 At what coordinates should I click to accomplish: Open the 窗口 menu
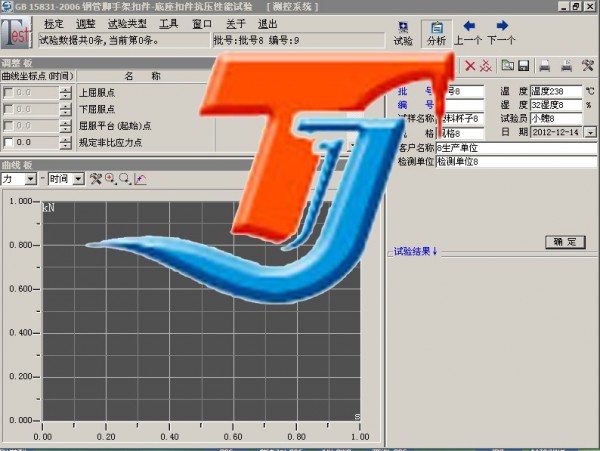click(202, 24)
